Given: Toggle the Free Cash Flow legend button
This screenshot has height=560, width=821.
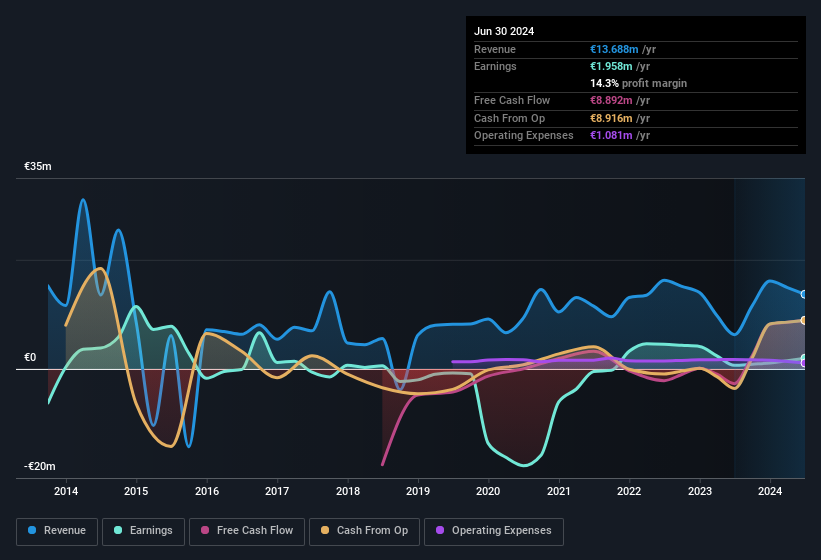Looking at the screenshot, I should click(x=247, y=531).
